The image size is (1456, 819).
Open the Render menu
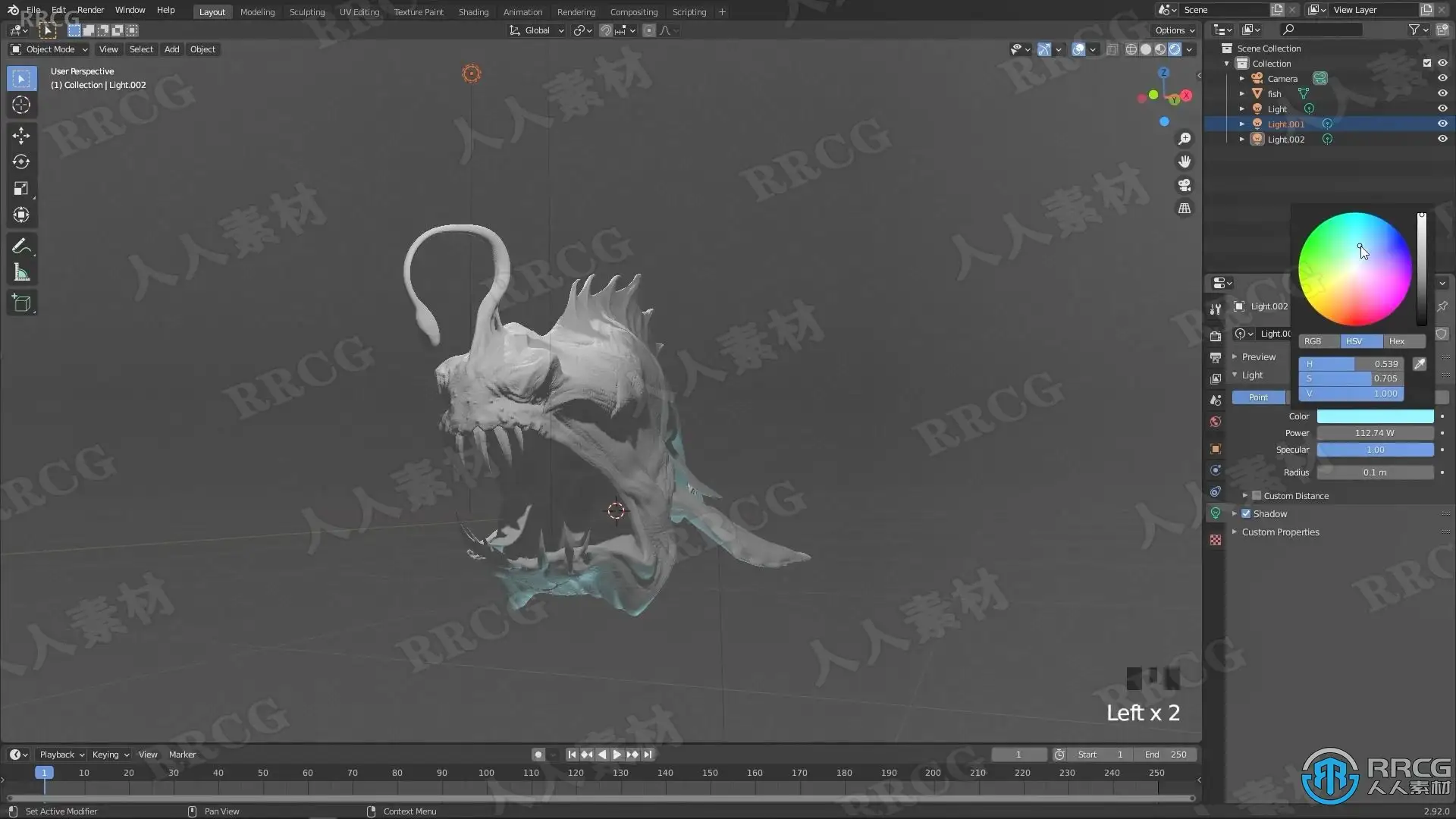tap(90, 10)
